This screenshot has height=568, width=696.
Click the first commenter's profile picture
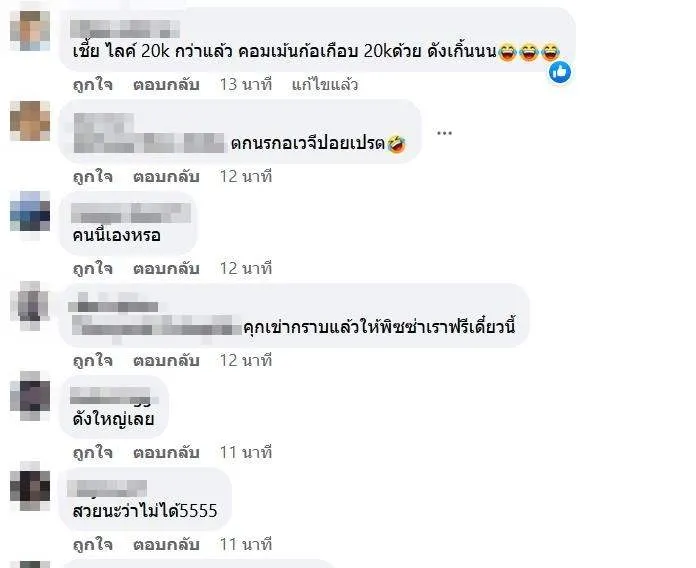point(30,31)
